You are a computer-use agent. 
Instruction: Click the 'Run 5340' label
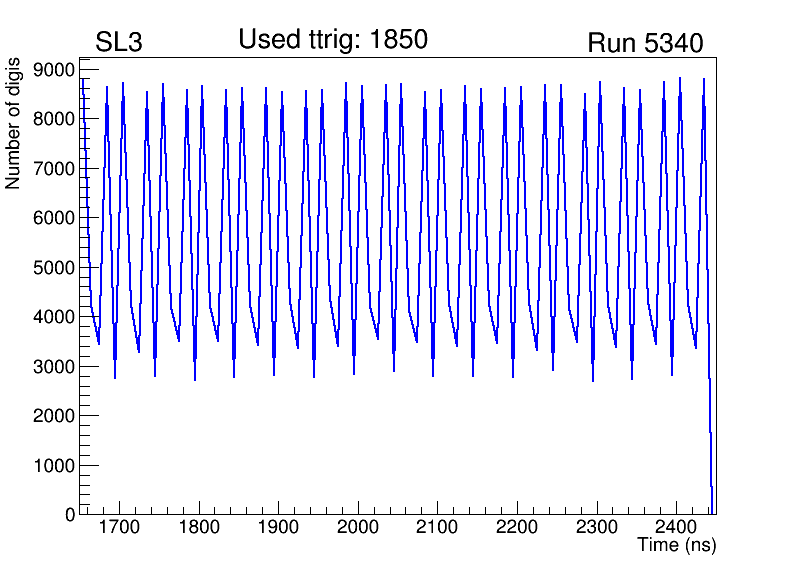pos(645,43)
